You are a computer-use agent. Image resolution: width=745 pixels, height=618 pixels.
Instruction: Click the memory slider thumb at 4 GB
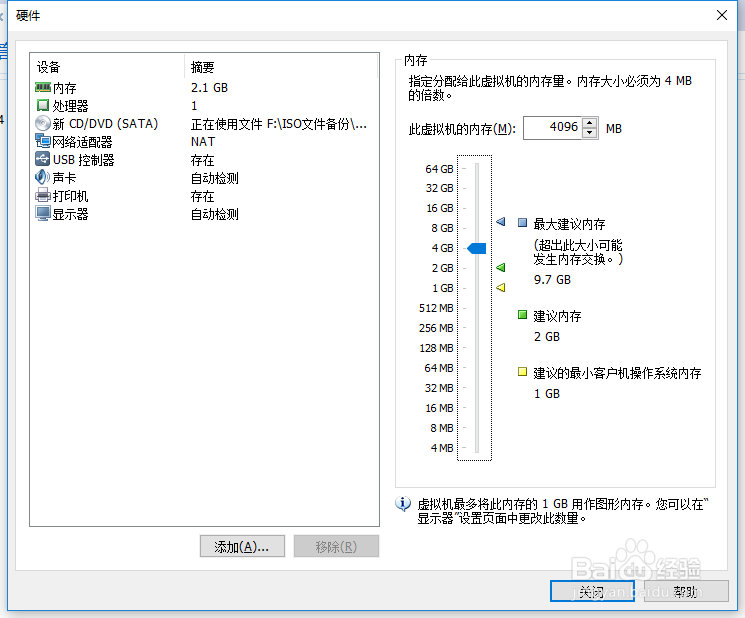[477, 248]
